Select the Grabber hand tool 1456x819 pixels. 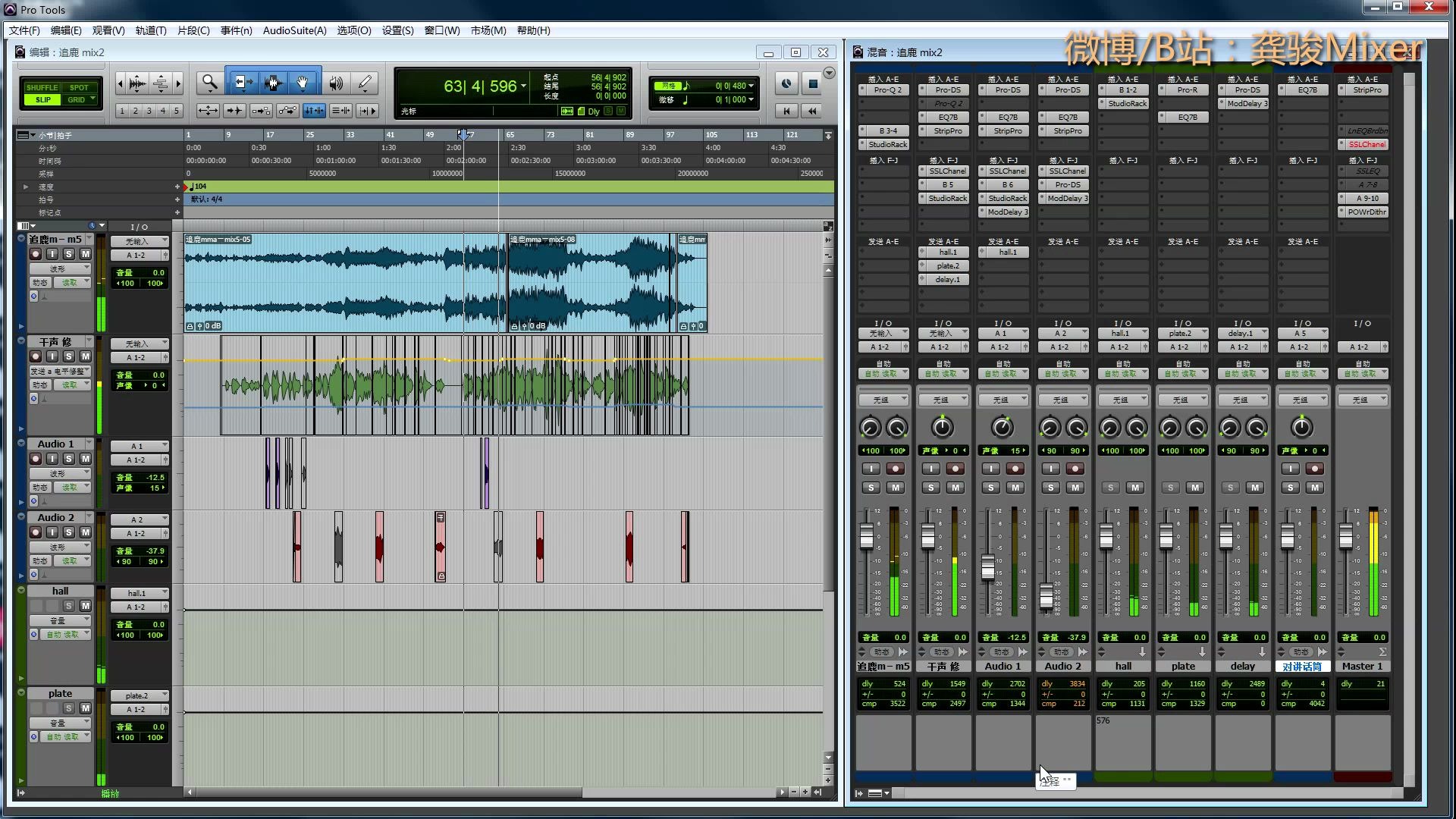click(x=303, y=83)
